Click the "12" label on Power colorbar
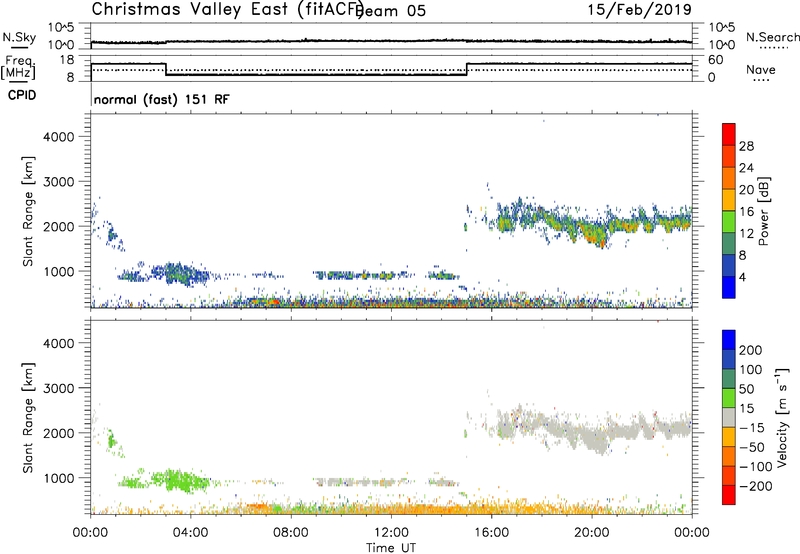Viewport: 800px width, 554px height. 746,234
